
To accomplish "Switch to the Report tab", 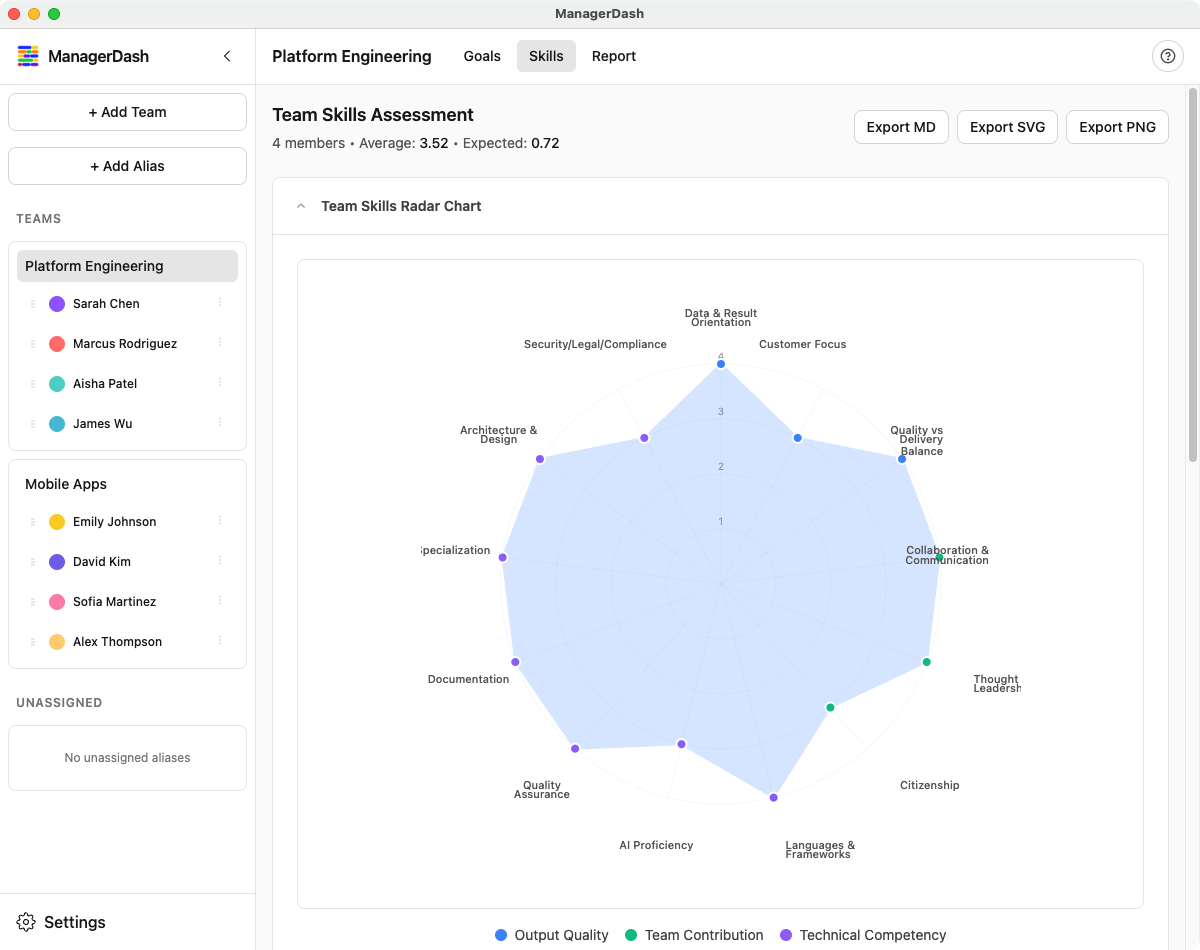I will tap(614, 56).
